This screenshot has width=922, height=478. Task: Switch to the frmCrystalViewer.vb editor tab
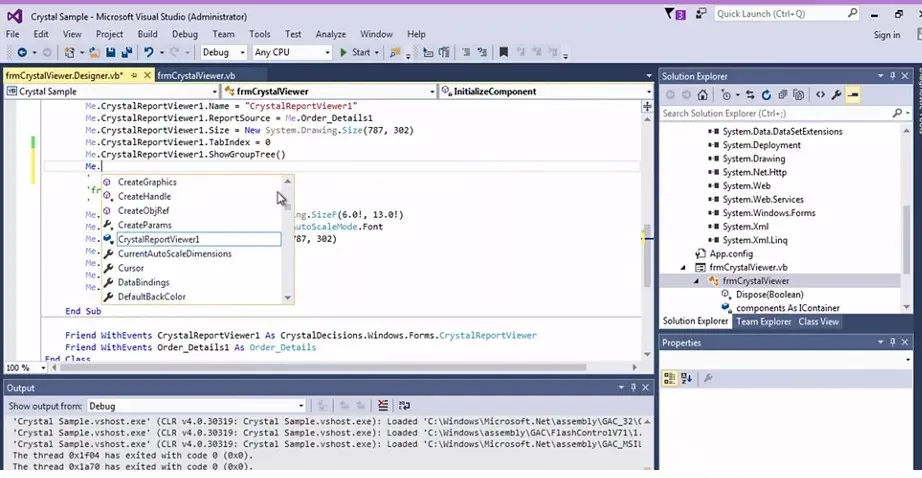point(195,75)
